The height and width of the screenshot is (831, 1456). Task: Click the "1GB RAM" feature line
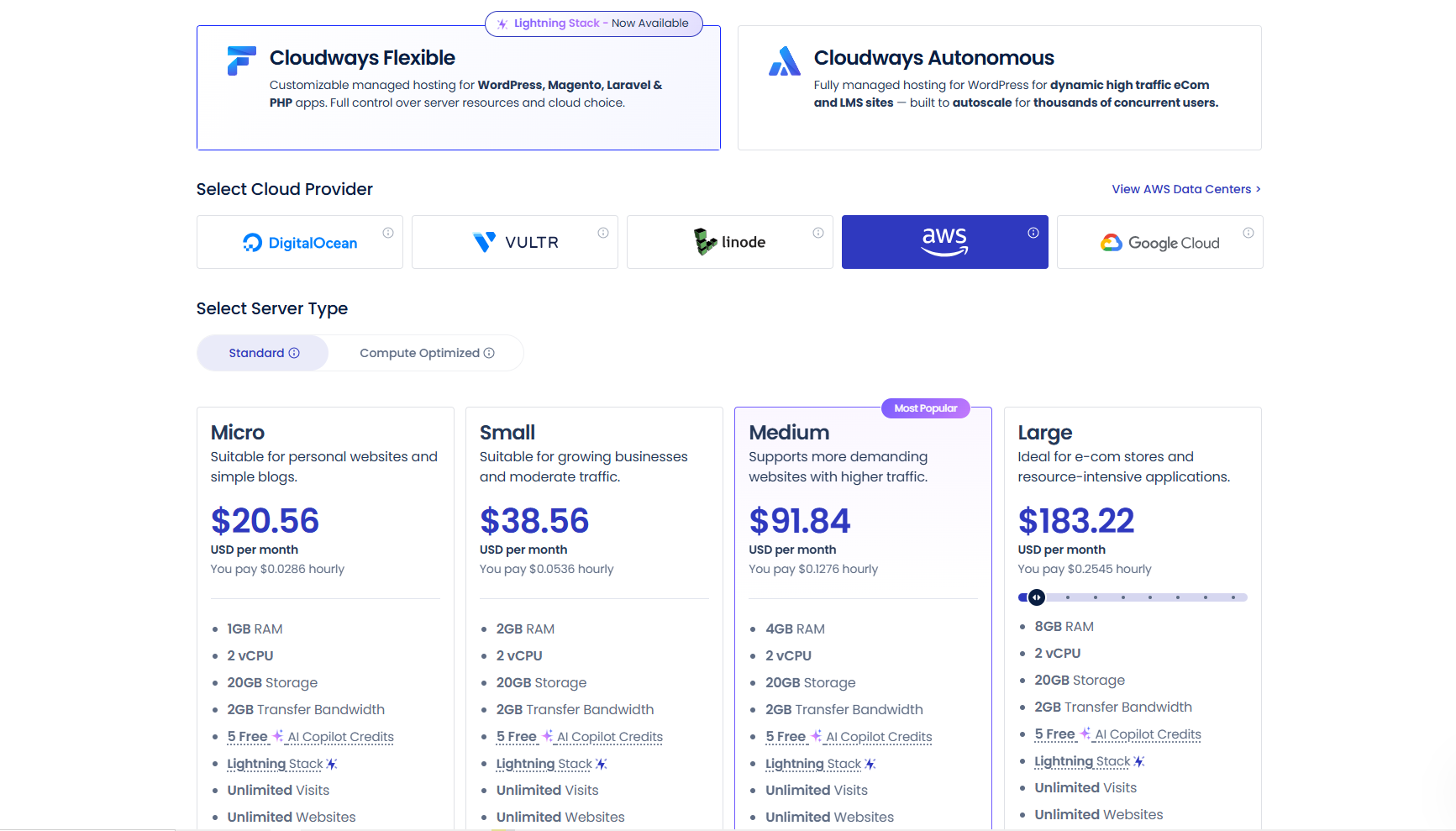click(255, 629)
